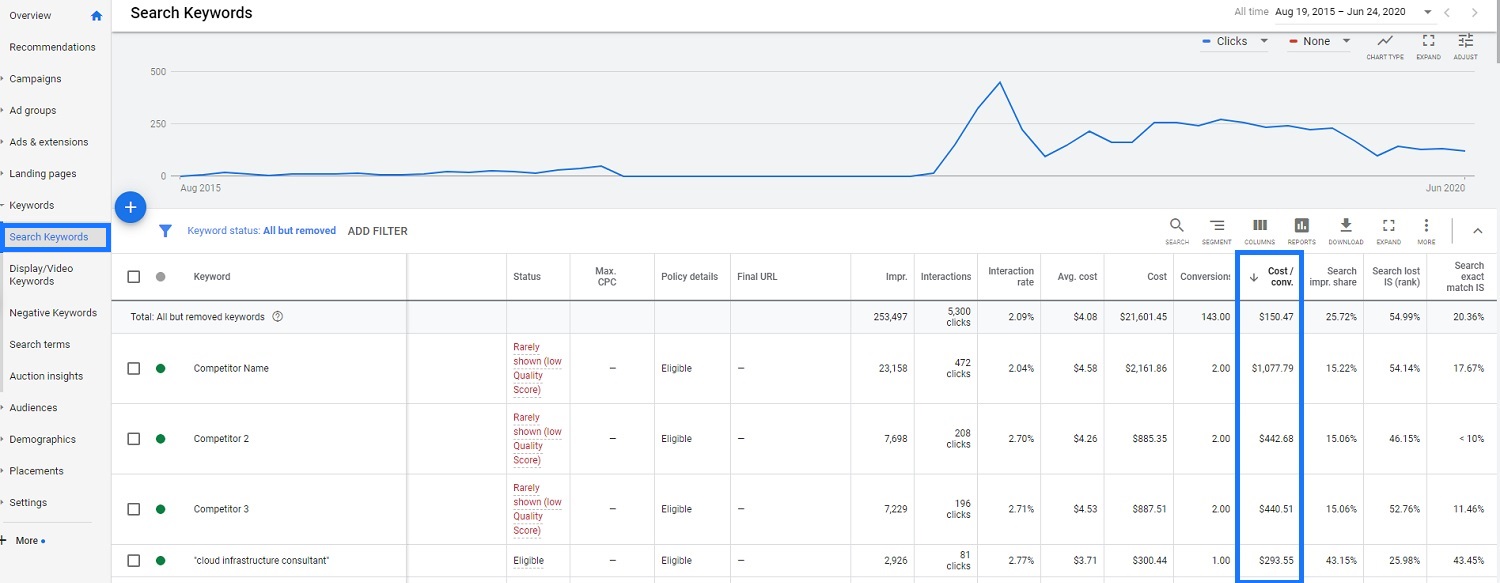Expand the date range selector
The image size is (1500, 583).
point(1427,12)
